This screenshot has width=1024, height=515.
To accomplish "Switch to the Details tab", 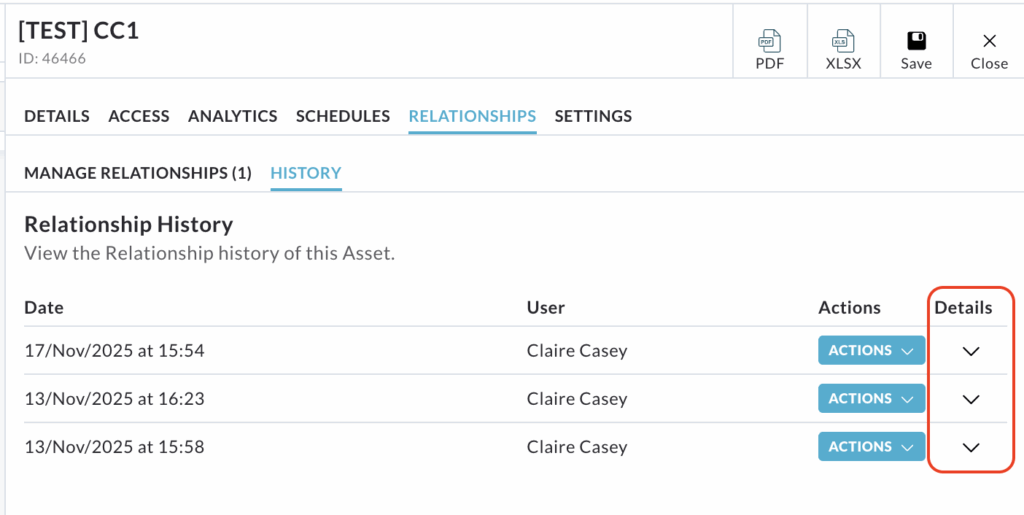I will (x=57, y=116).
